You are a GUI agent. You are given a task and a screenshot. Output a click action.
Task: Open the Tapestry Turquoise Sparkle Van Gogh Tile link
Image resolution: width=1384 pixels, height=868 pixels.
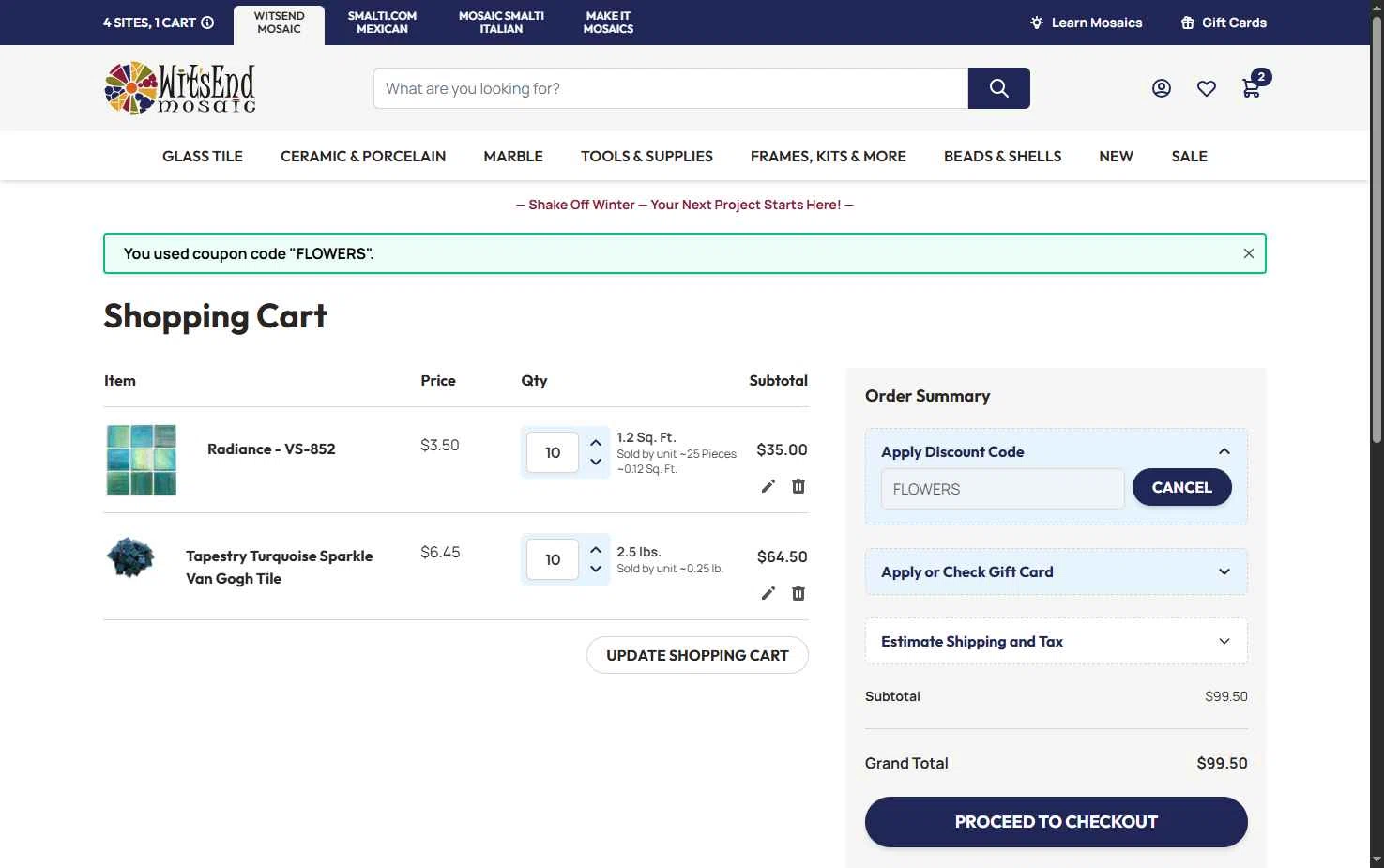[x=280, y=567]
